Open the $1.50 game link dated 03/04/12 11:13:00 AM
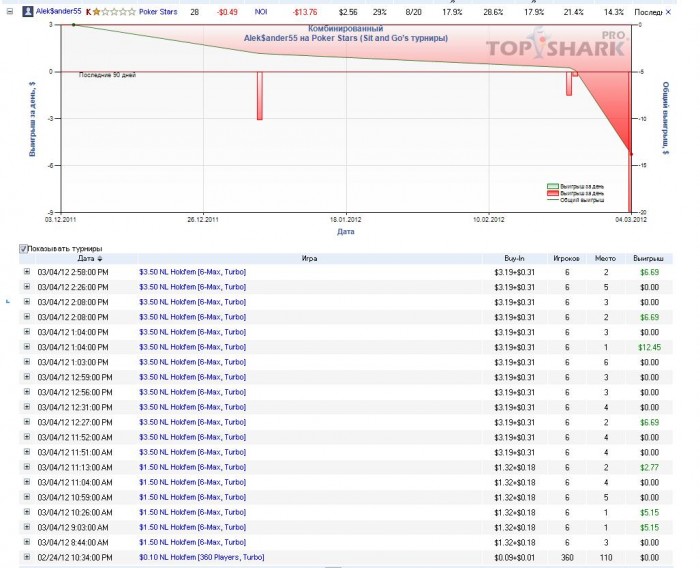The image size is (700, 568). click(192, 467)
